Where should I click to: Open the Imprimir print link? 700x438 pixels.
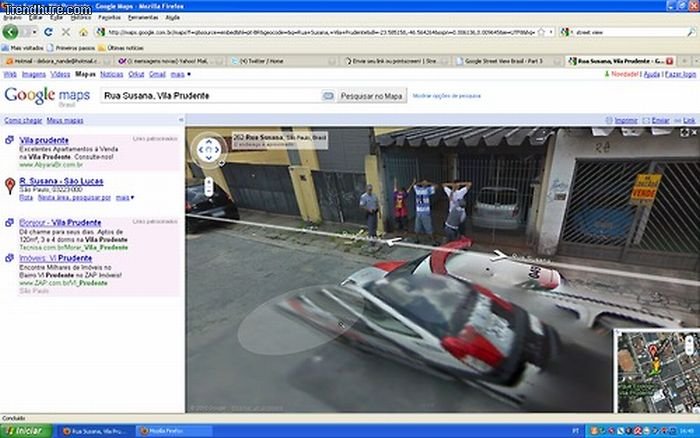[626, 120]
